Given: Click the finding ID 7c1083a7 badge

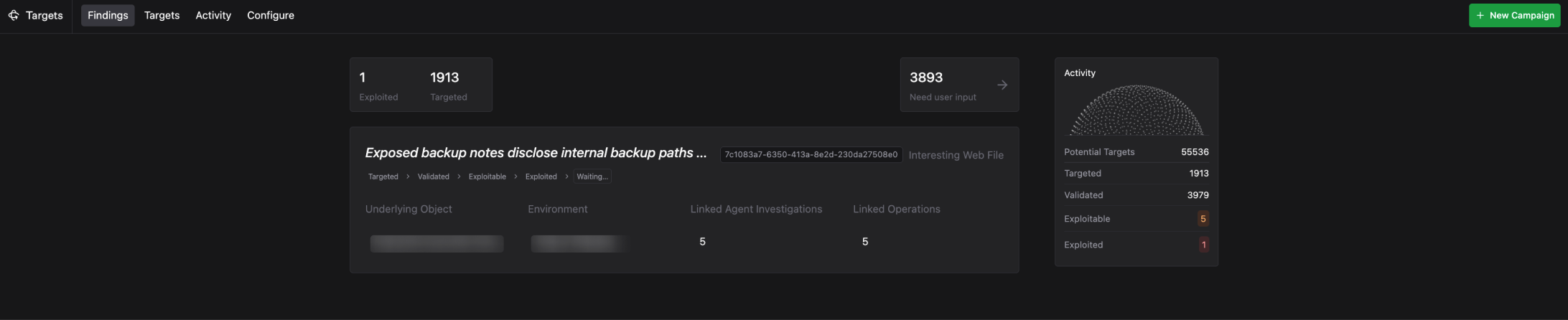Looking at the screenshot, I should click(x=811, y=155).
